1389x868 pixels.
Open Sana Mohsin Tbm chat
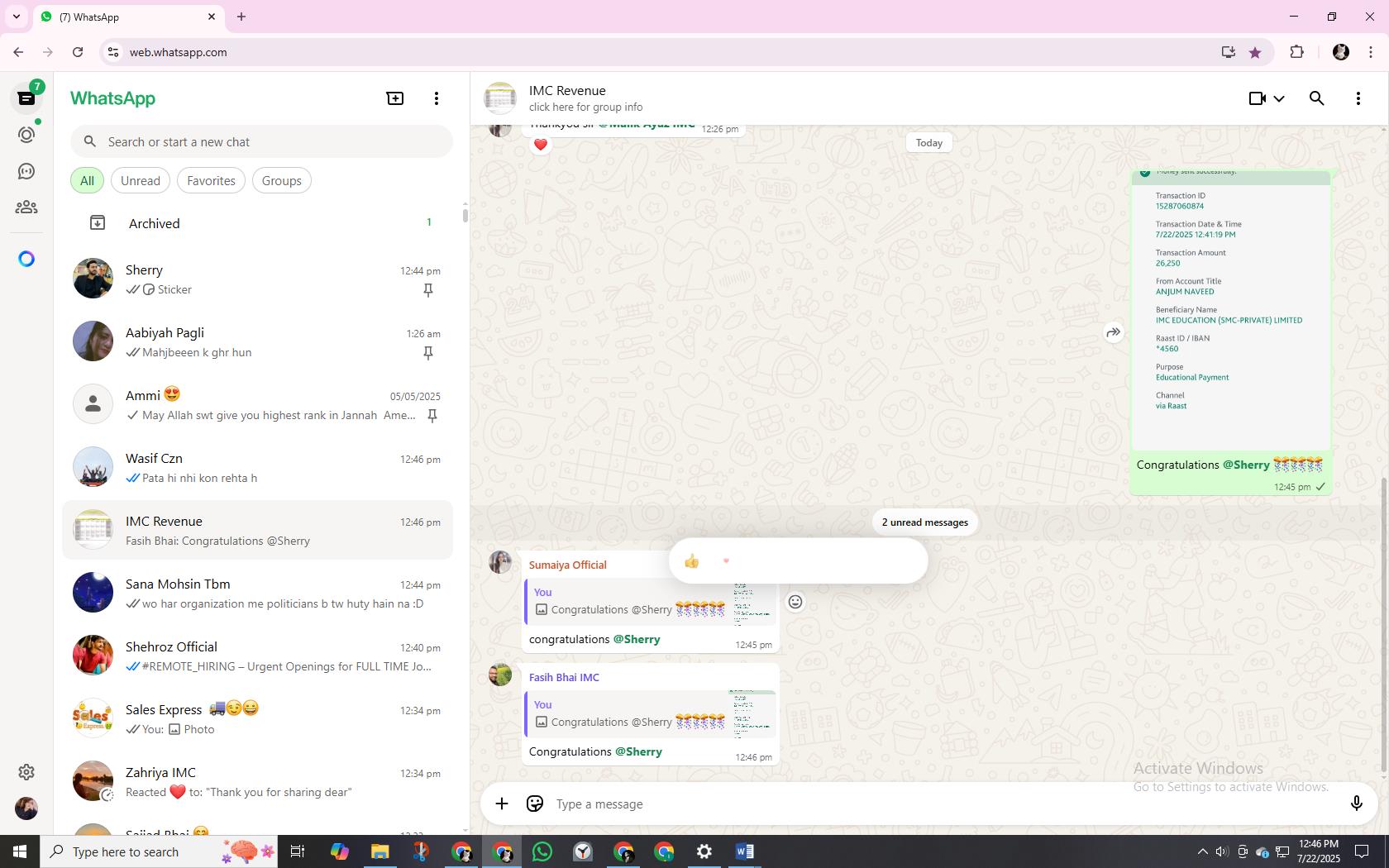(x=258, y=594)
